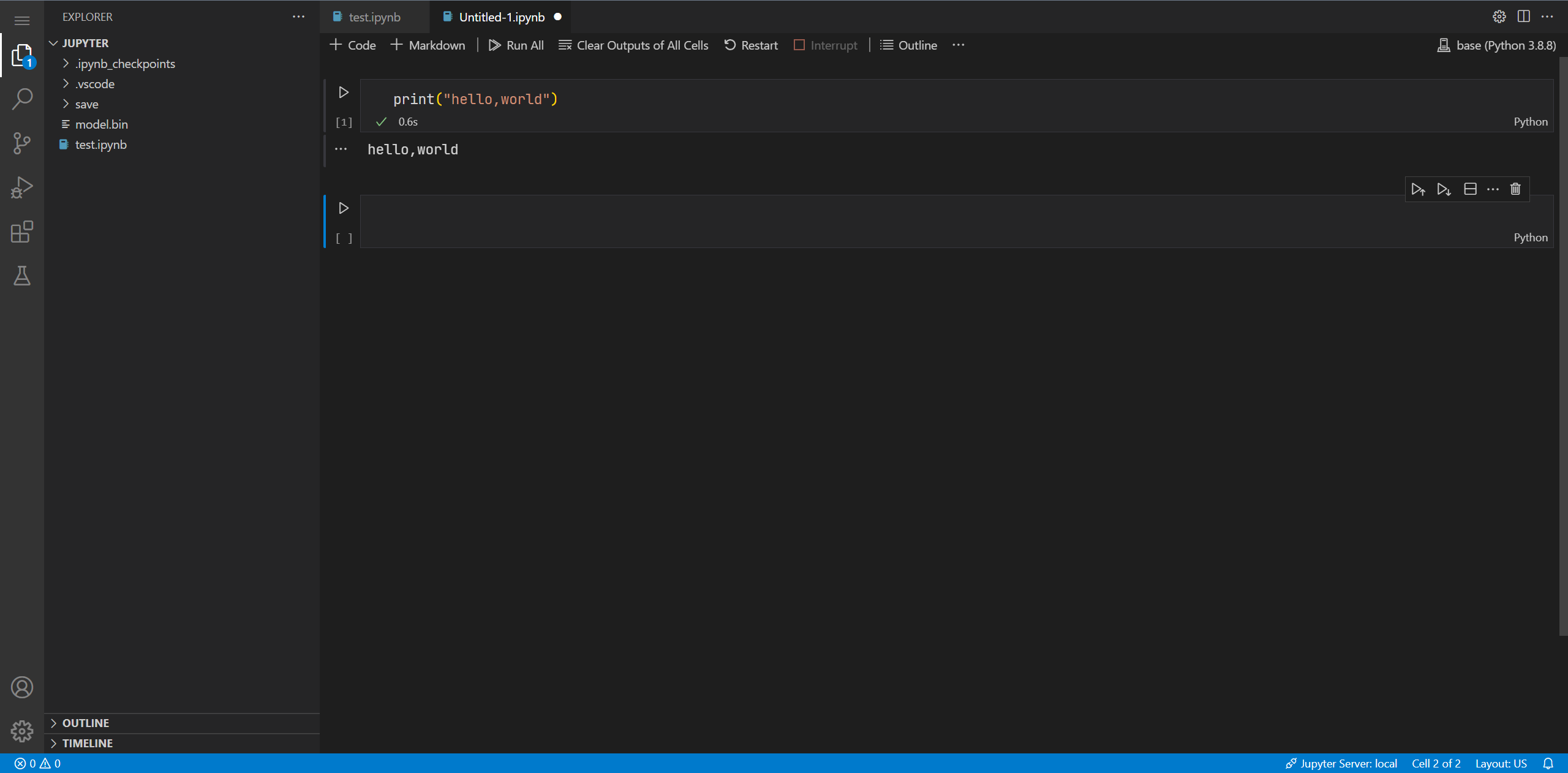
Task: Run the hello world print cell
Action: tap(344, 92)
